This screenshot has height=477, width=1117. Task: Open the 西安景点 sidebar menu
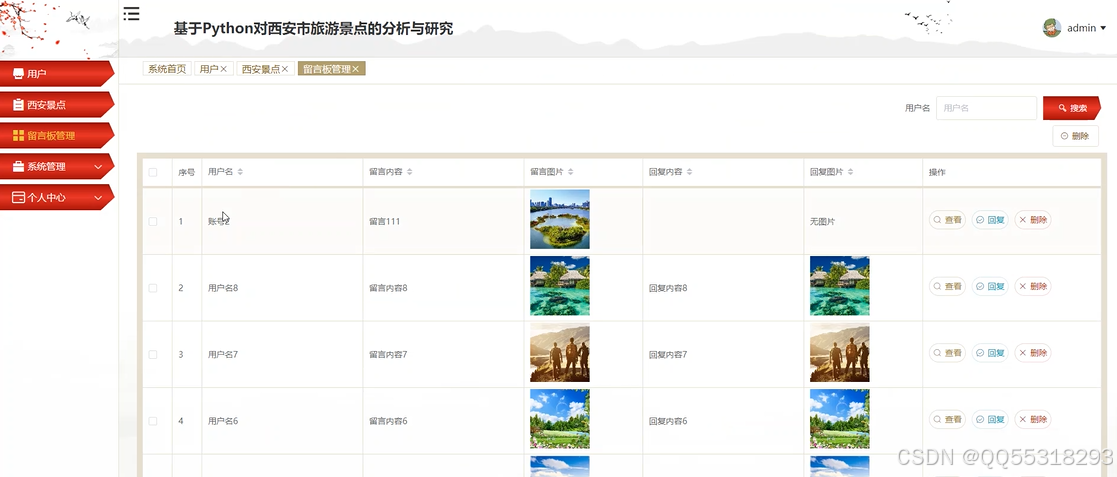pyautogui.click(x=56, y=105)
